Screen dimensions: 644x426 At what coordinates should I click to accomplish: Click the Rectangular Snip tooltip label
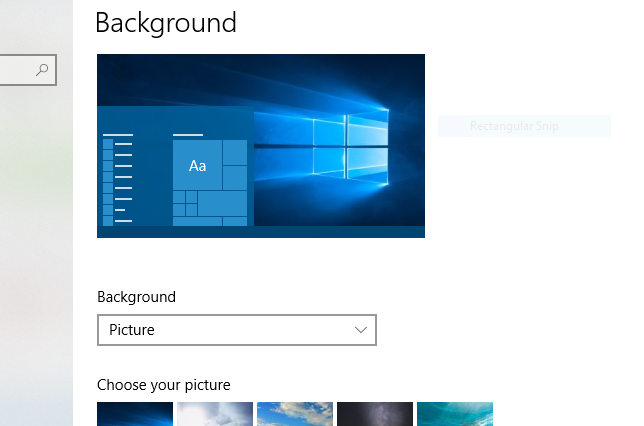tap(514, 126)
